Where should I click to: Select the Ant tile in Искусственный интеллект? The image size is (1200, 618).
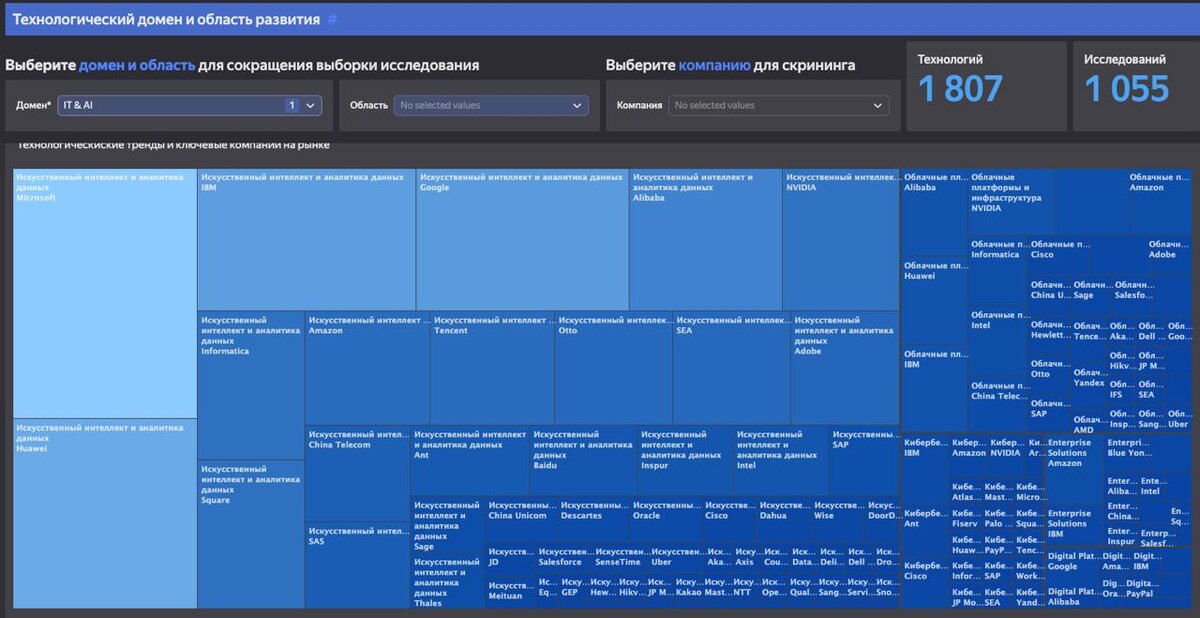(x=469, y=460)
